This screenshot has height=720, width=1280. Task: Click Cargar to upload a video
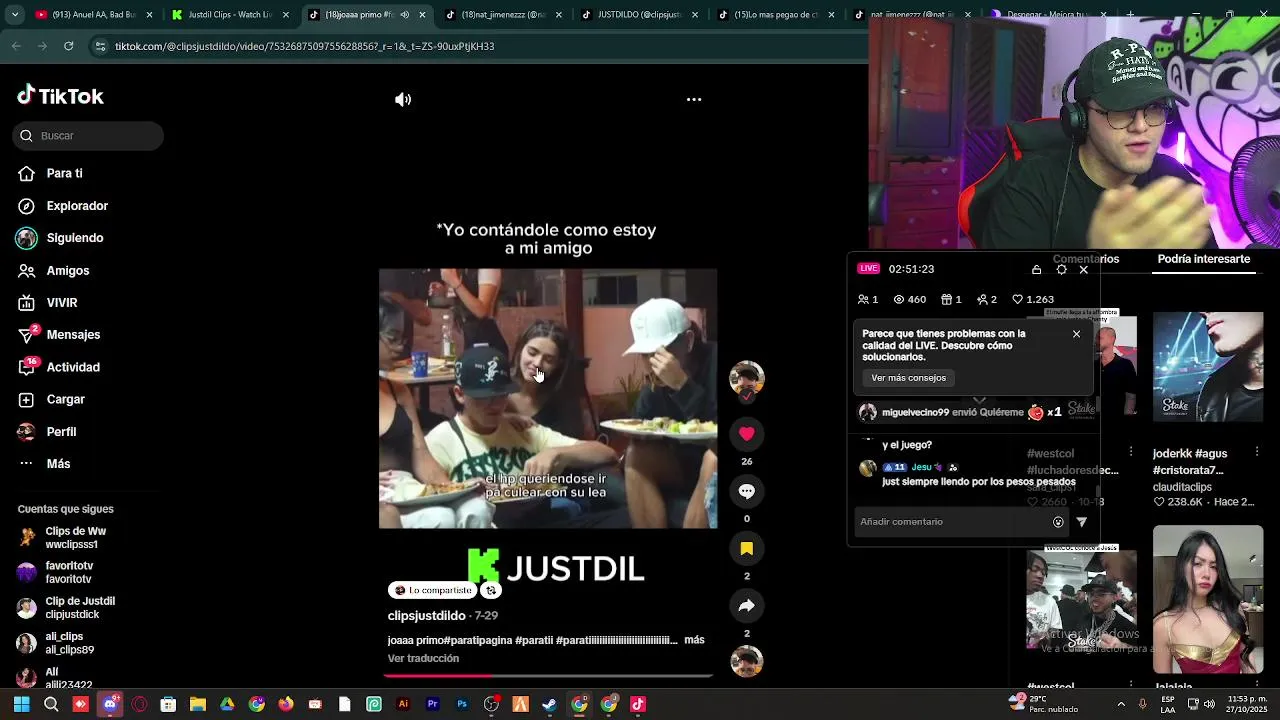(x=65, y=399)
